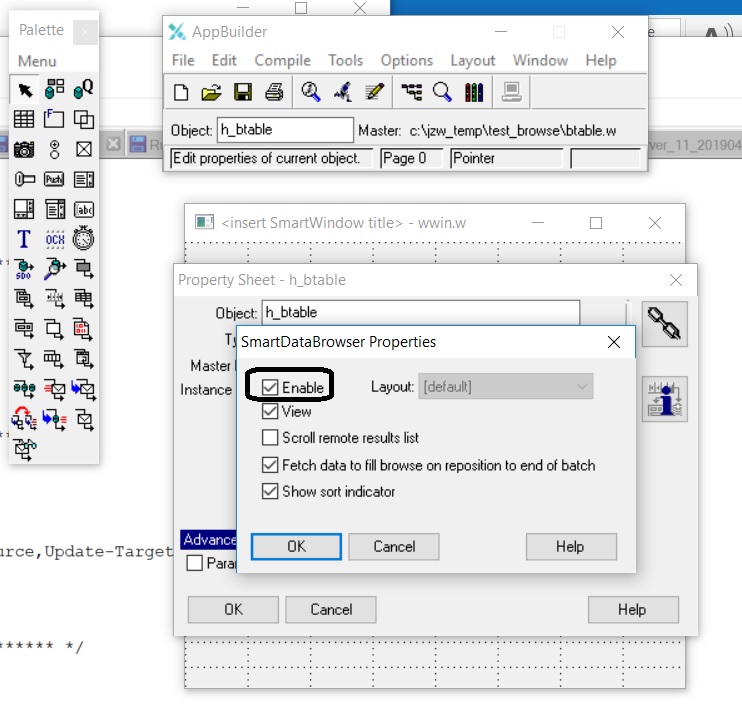This screenshot has height=722, width=742.
Task: Click the Procedure settings icon in AppBuilder
Action: 311,92
